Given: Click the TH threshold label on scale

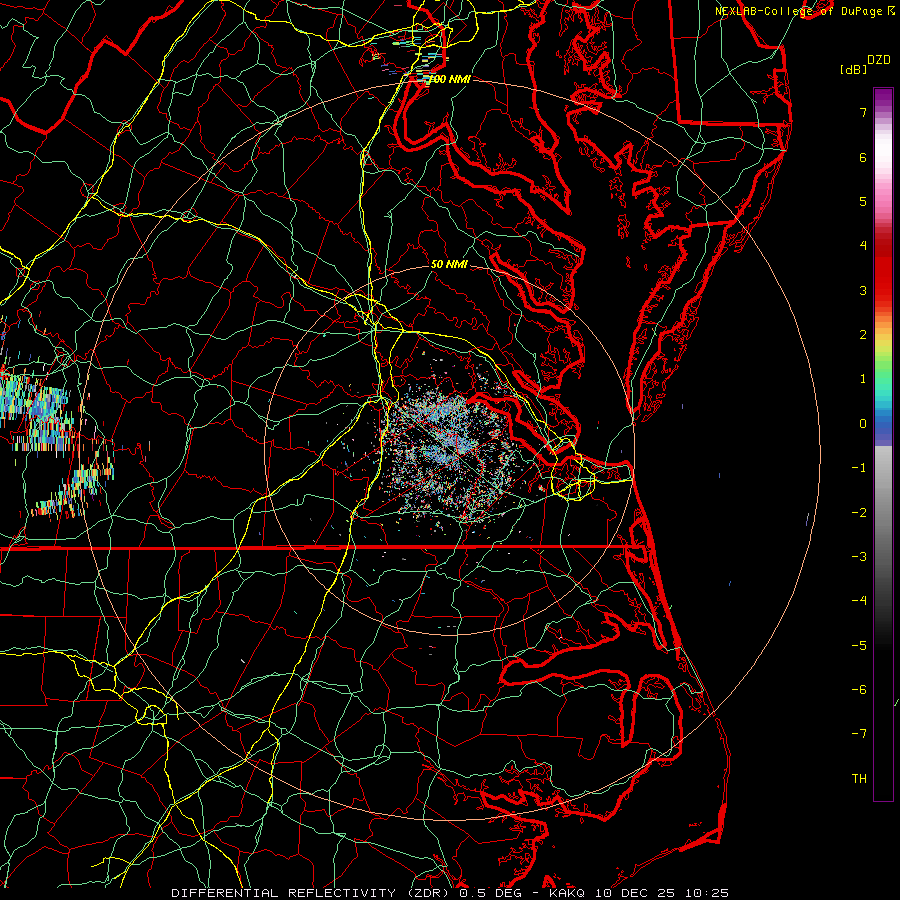Looking at the screenshot, I should click(859, 779).
